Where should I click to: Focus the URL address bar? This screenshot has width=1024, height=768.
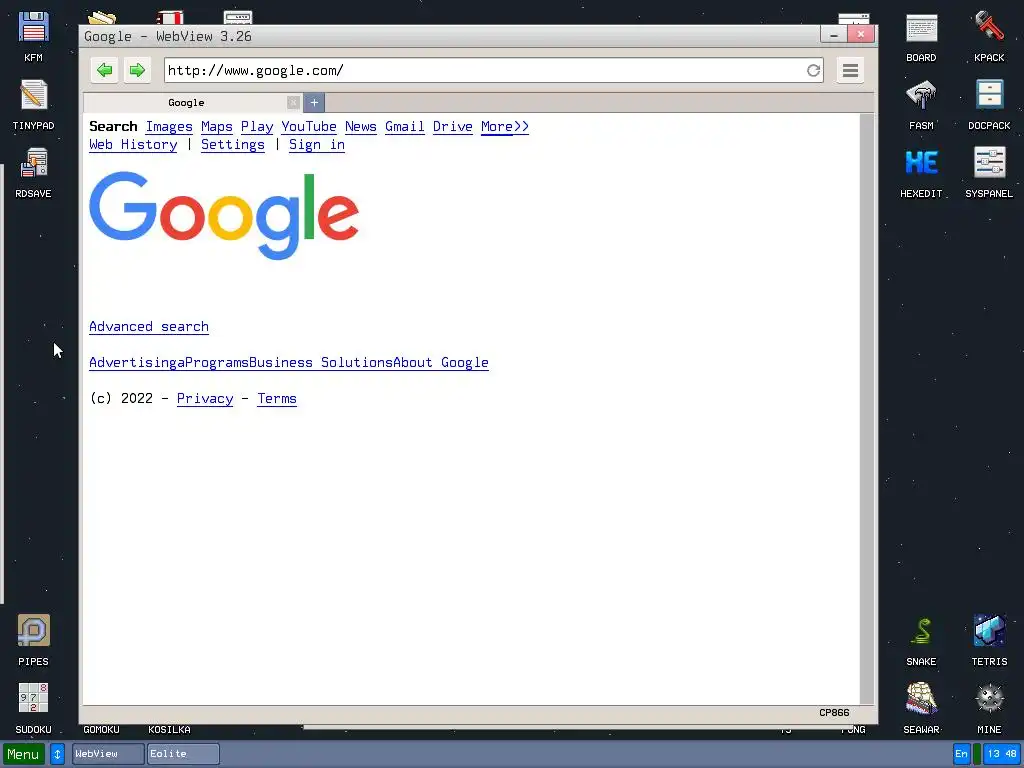tap(485, 71)
